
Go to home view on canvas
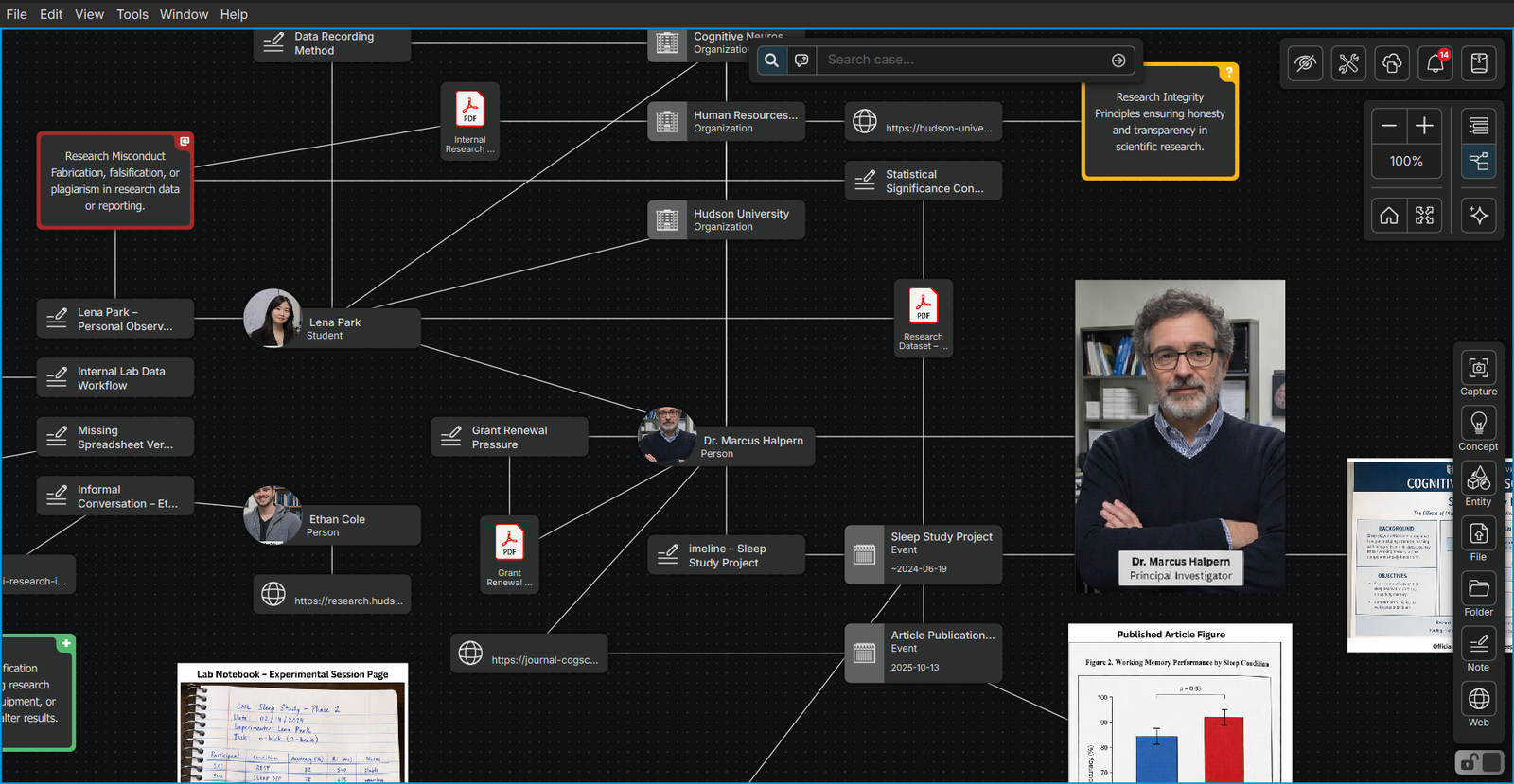point(1389,216)
